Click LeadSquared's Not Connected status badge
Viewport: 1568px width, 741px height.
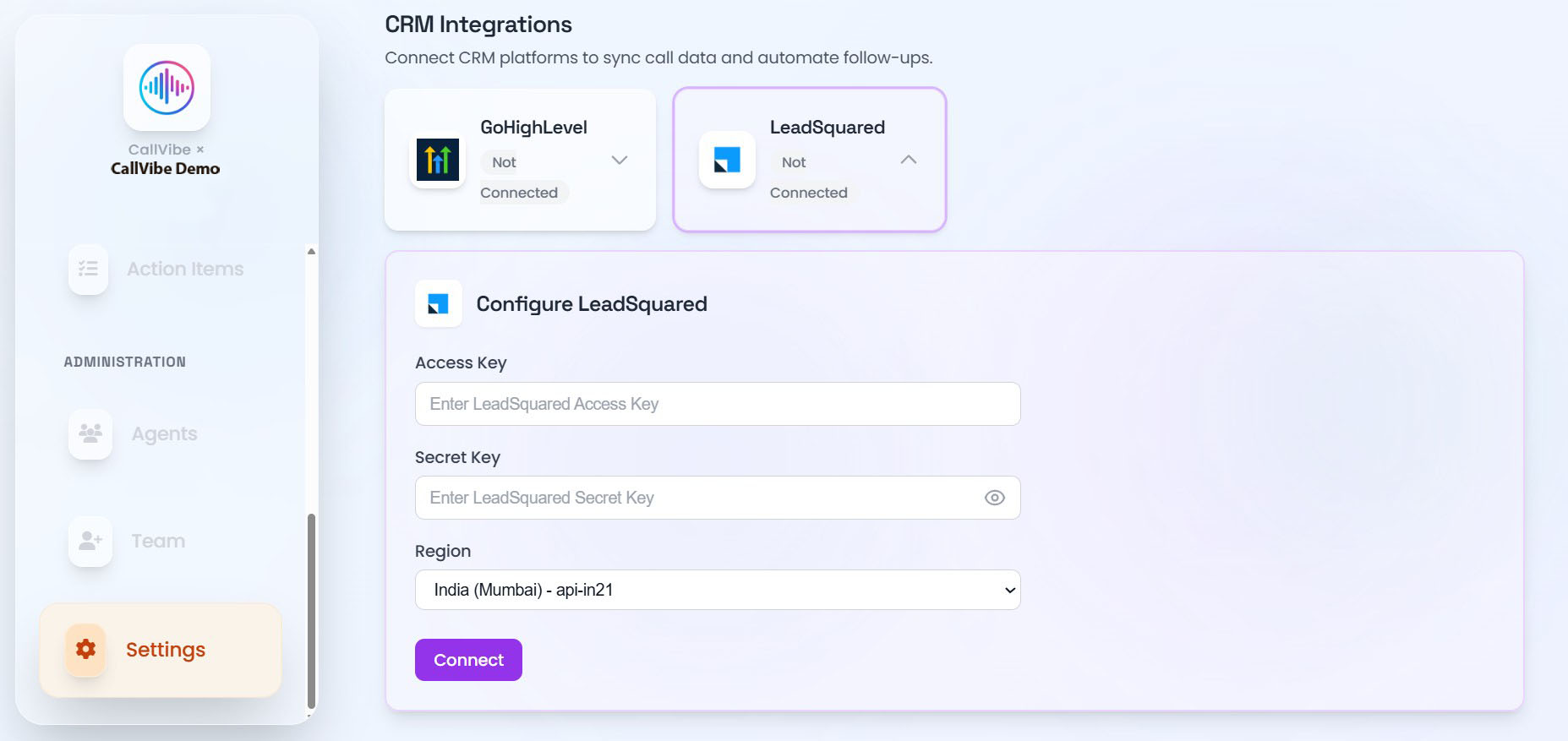pos(813,177)
